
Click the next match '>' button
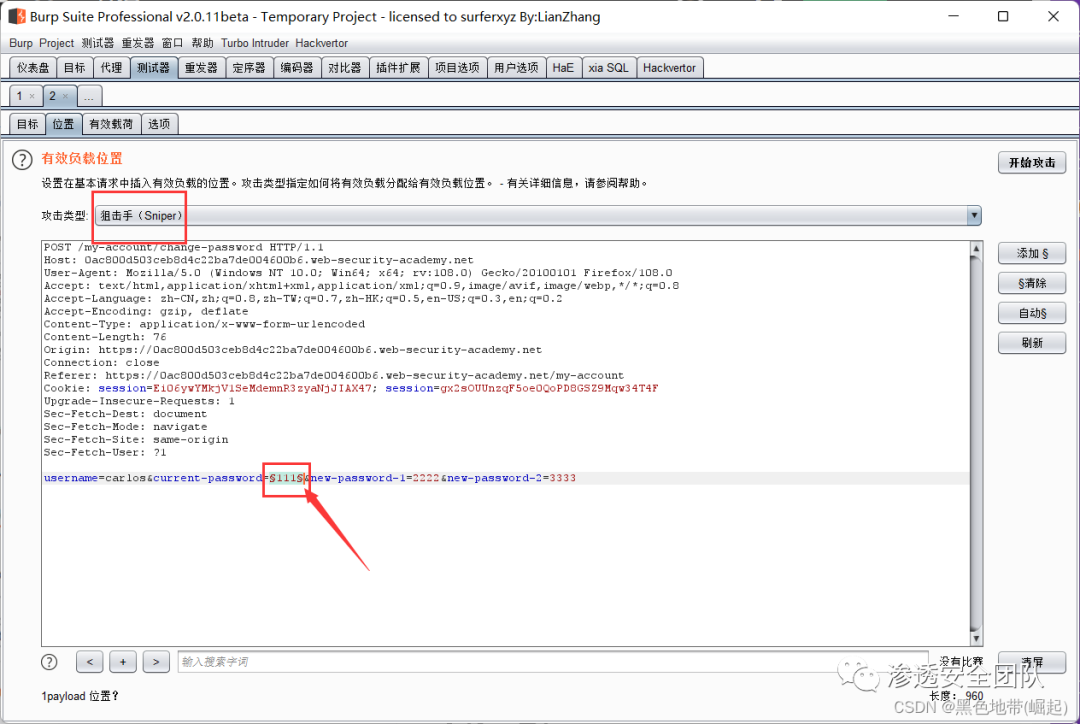[156, 662]
